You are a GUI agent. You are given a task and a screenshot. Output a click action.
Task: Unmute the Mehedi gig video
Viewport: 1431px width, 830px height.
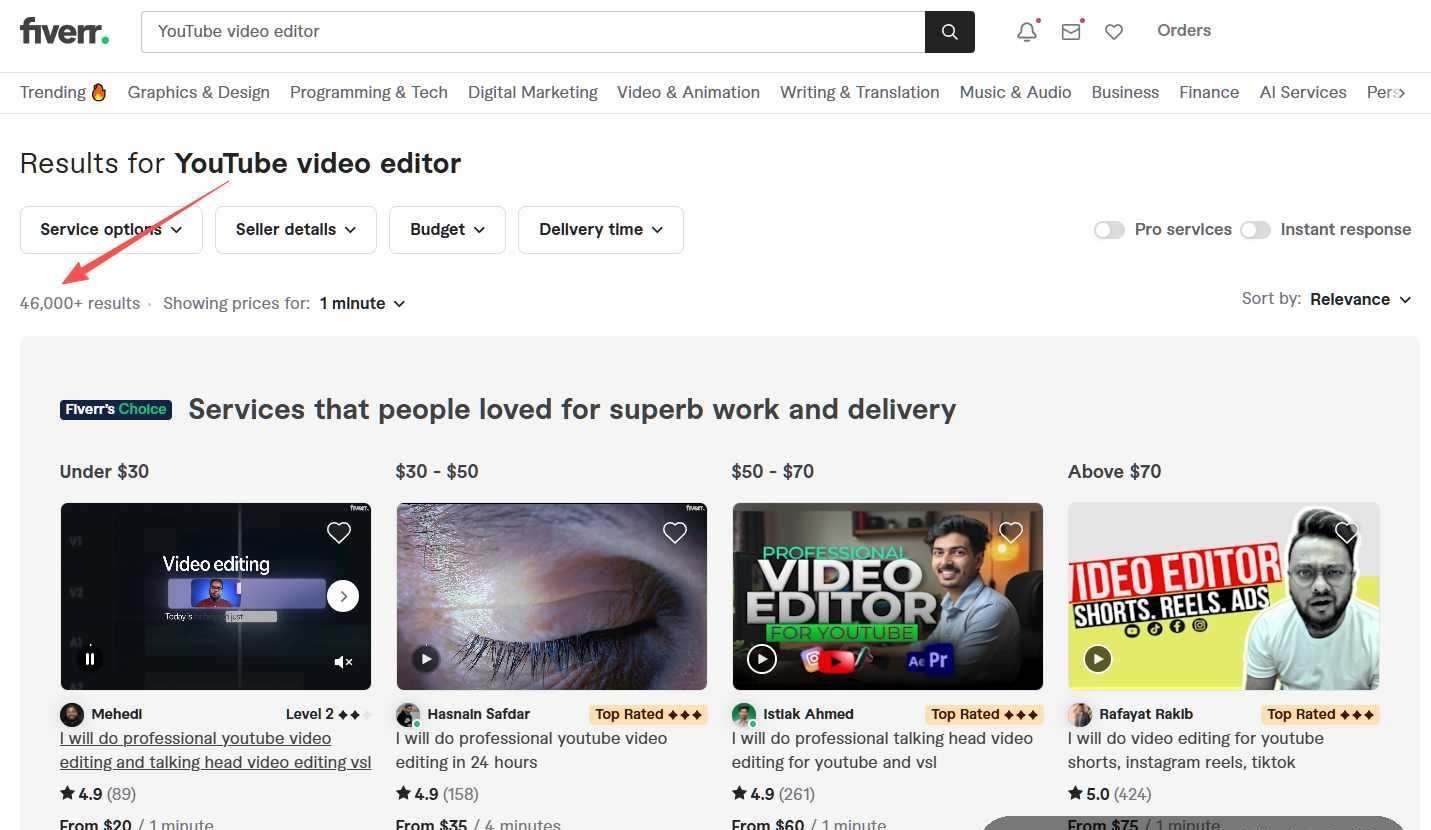click(343, 661)
